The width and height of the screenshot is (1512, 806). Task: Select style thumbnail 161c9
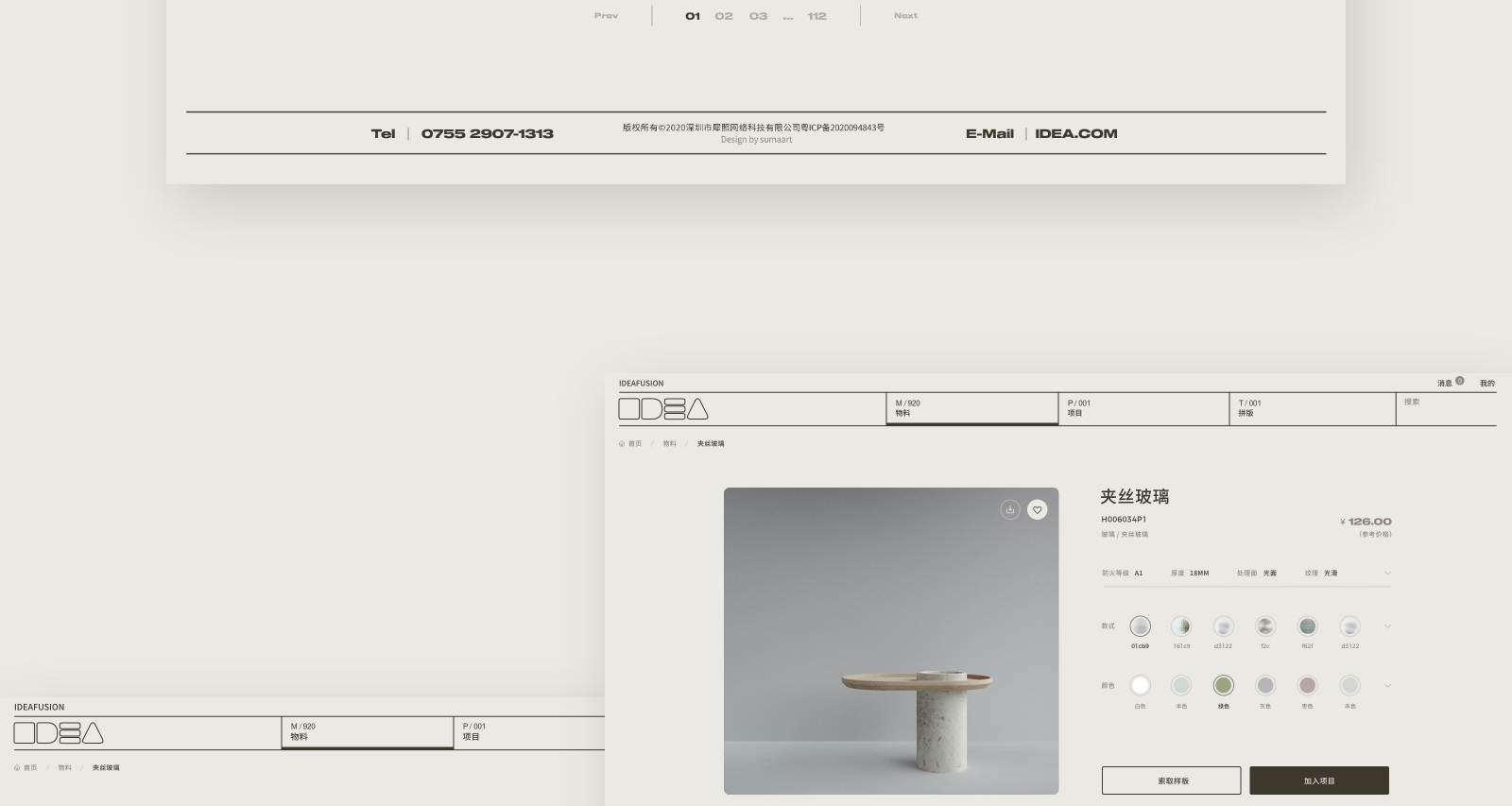point(1181,626)
